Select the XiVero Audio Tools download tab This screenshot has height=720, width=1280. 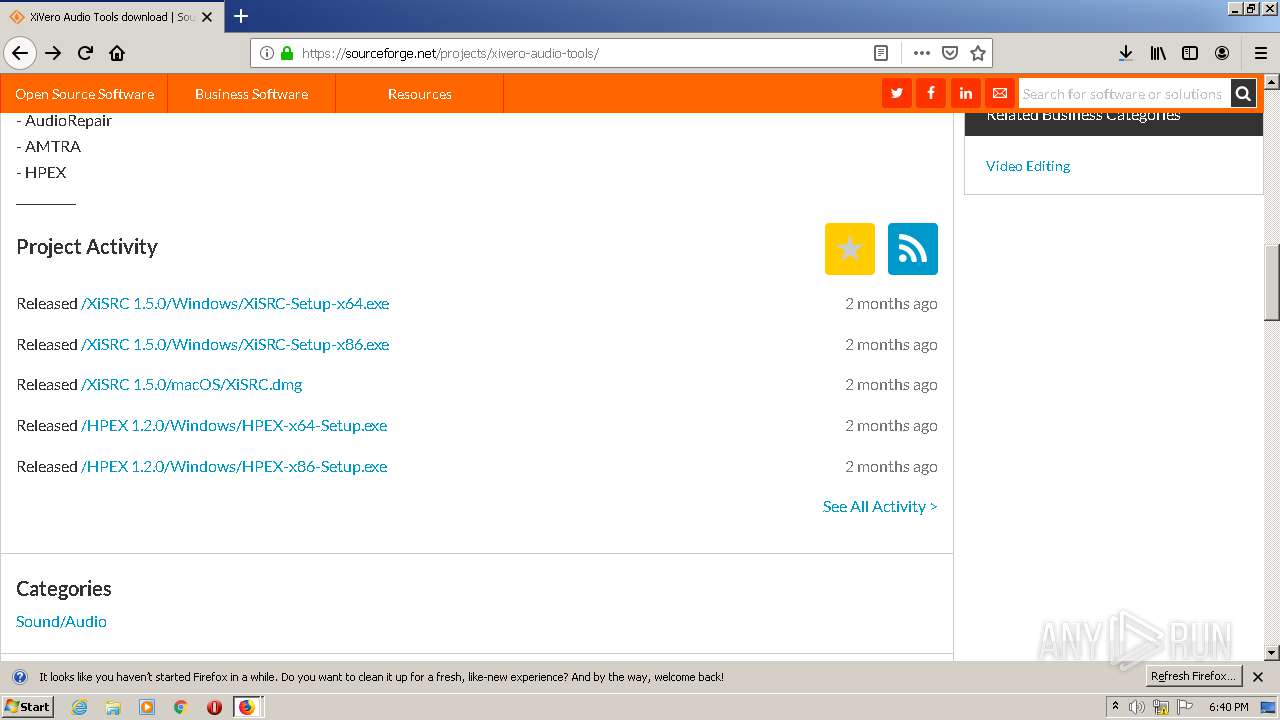(x=111, y=17)
